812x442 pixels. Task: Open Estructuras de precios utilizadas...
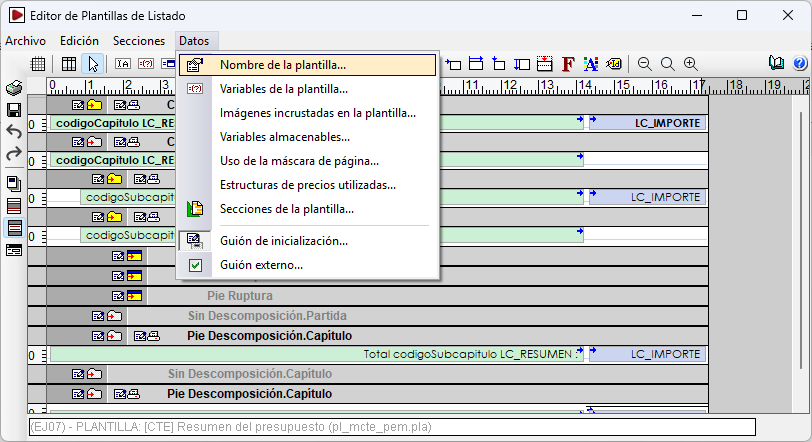(308, 185)
